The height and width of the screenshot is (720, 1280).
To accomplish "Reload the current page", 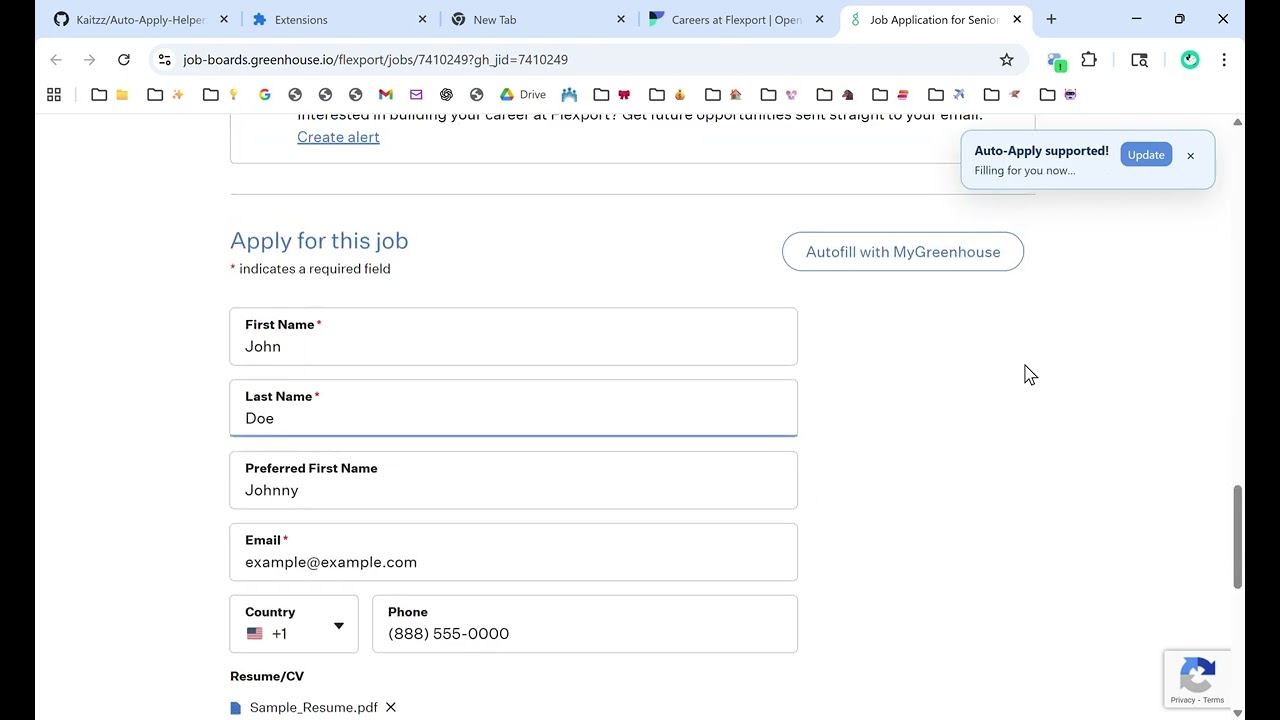I will [124, 60].
